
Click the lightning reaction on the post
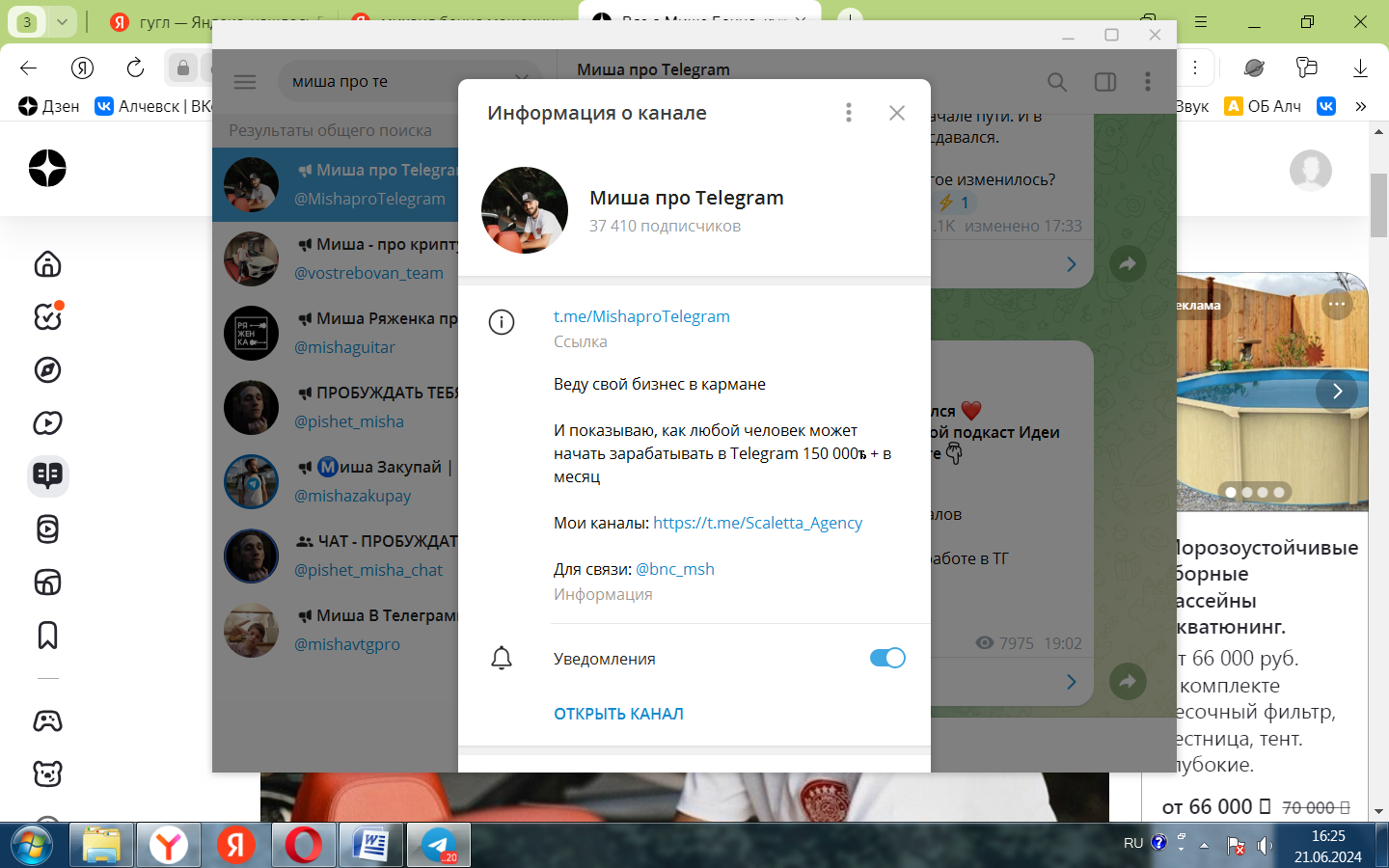955,203
